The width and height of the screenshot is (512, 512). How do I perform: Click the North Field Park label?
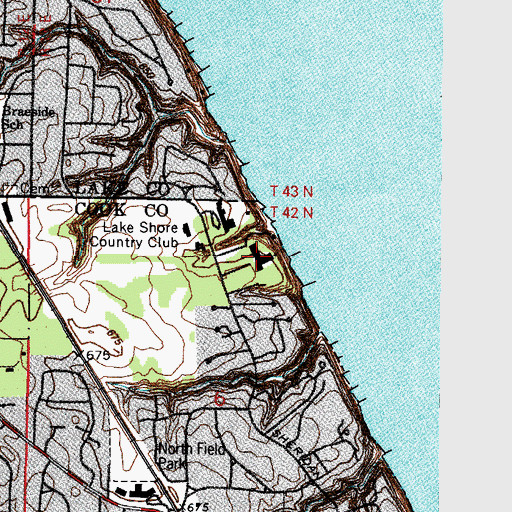tap(191, 456)
